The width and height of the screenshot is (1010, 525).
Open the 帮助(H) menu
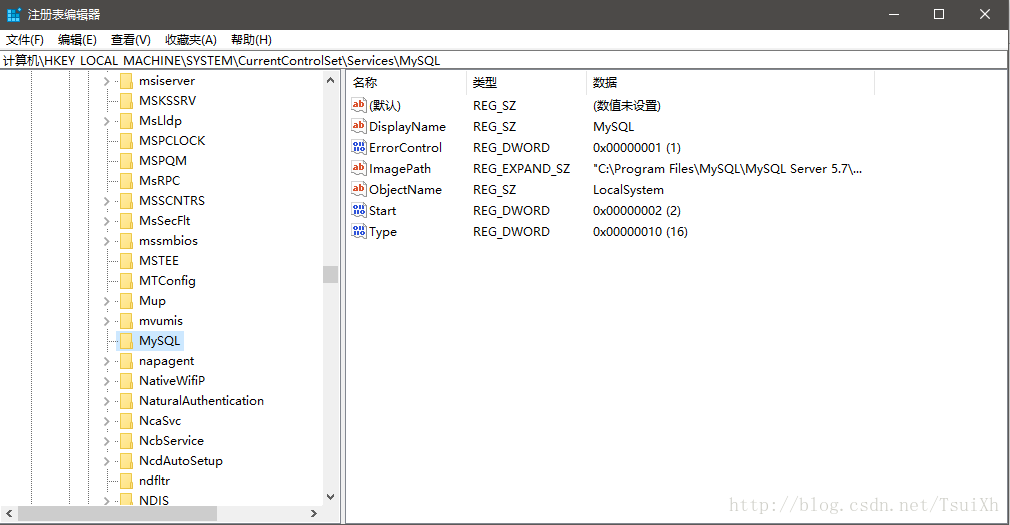251,40
